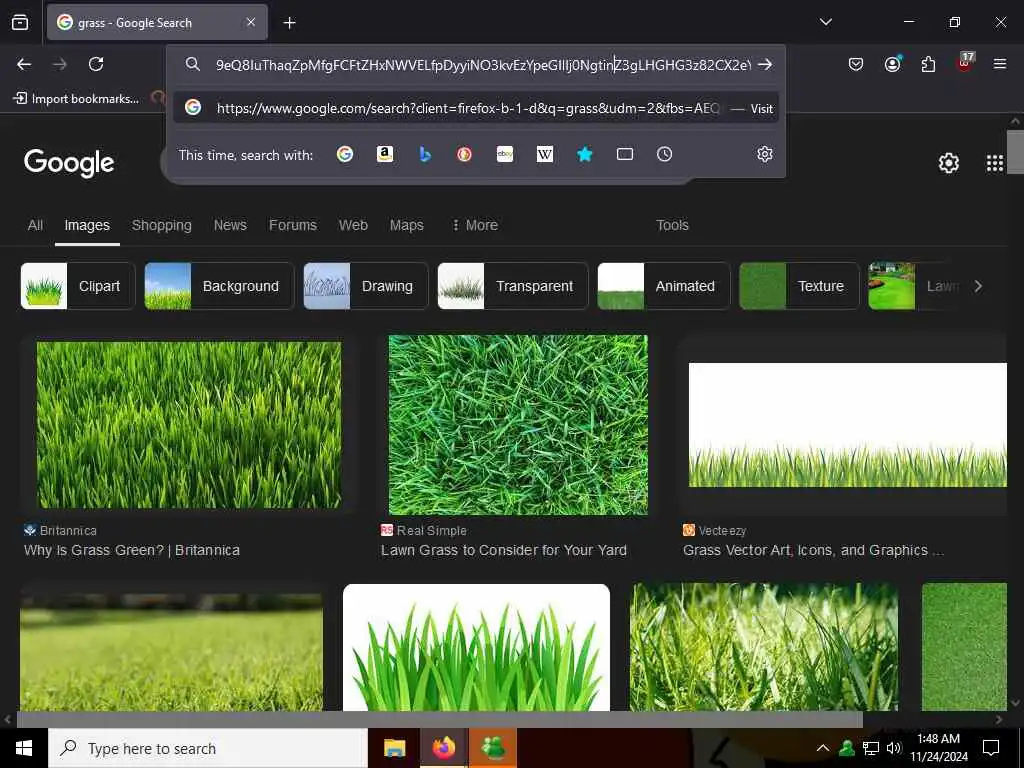Open the uBlock extension with 17 badge
This screenshot has width=1024, height=768.
click(x=965, y=63)
